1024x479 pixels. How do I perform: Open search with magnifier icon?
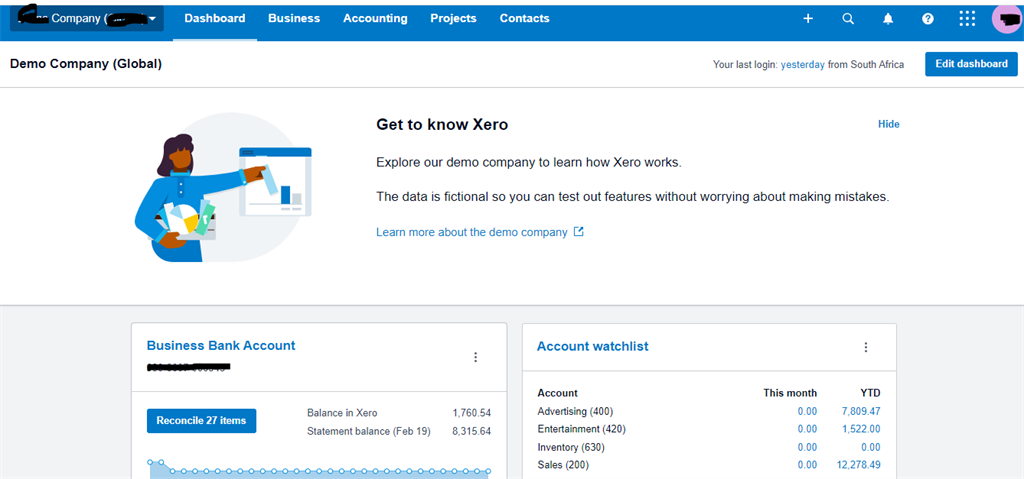848,19
